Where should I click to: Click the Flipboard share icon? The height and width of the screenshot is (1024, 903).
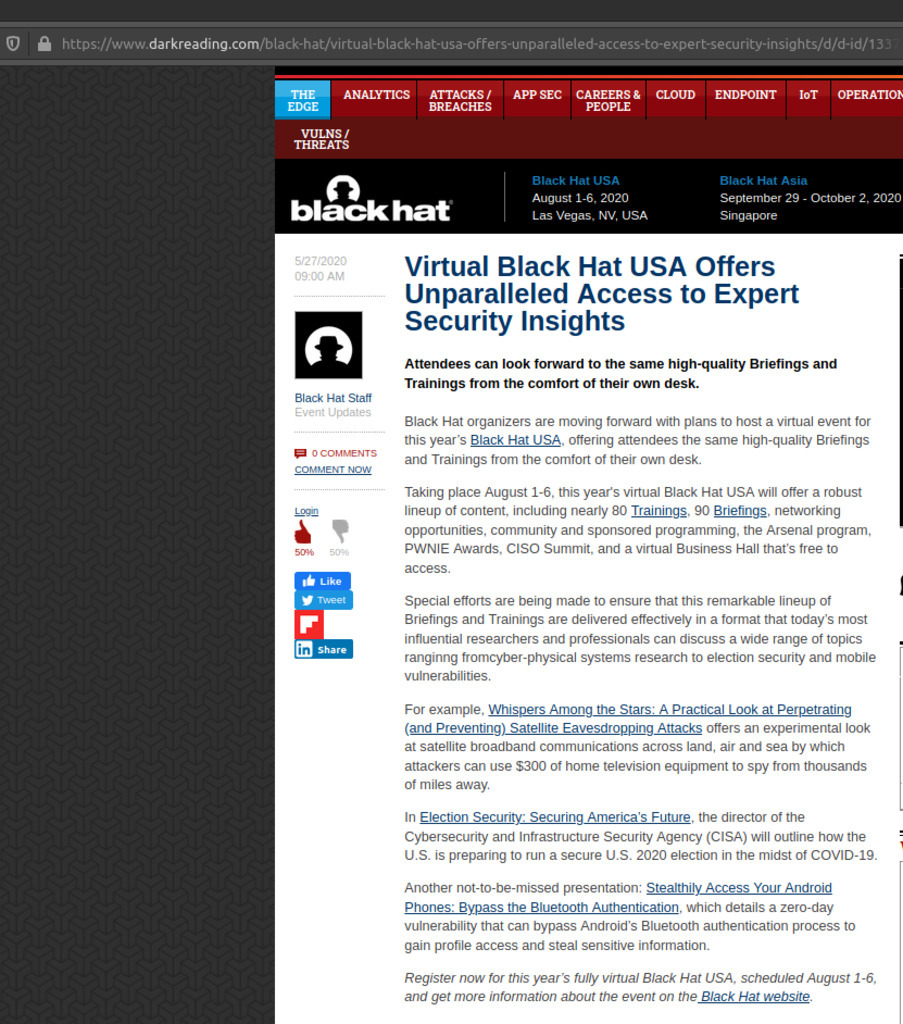[x=309, y=625]
